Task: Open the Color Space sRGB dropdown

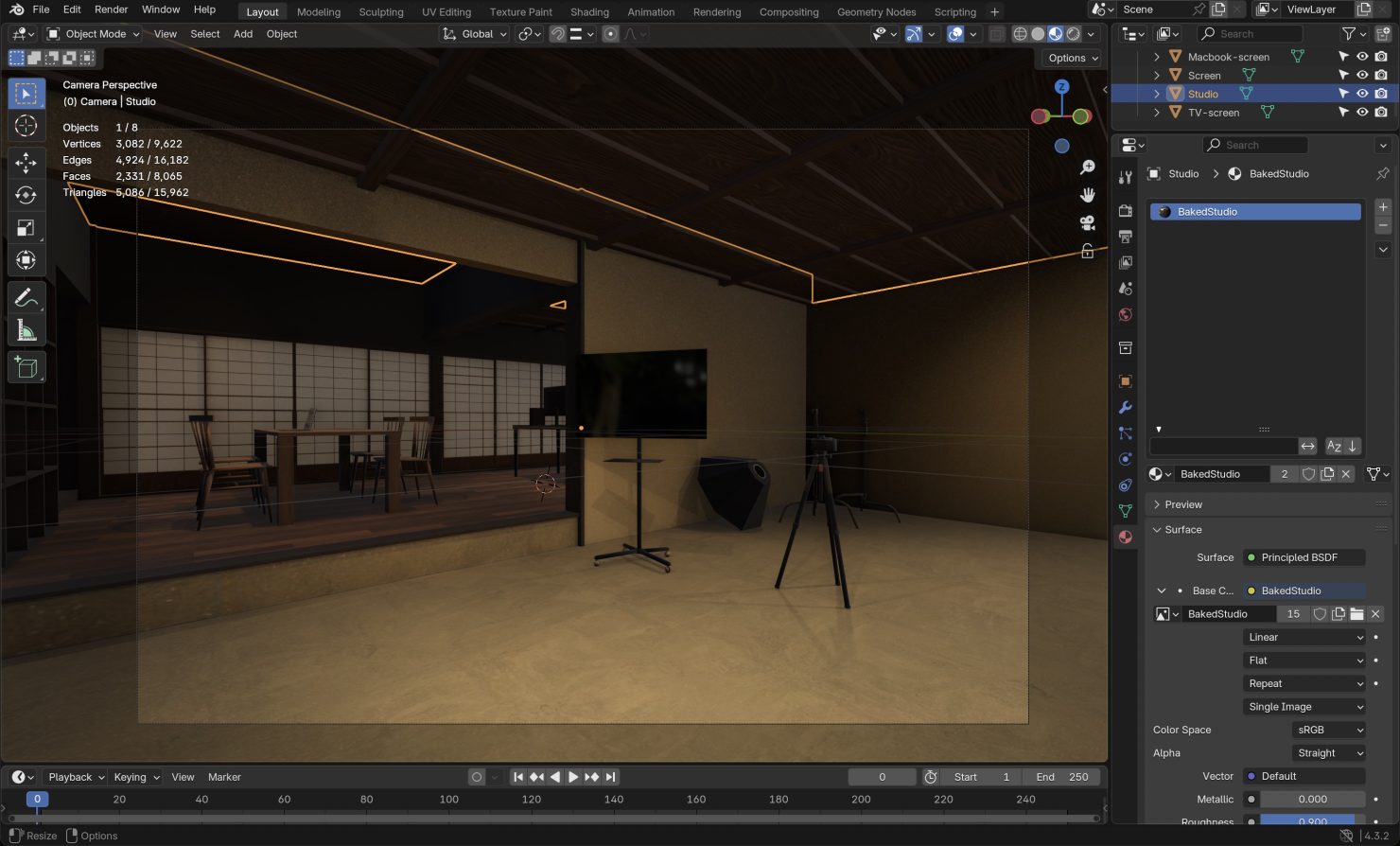Action: (x=1328, y=730)
